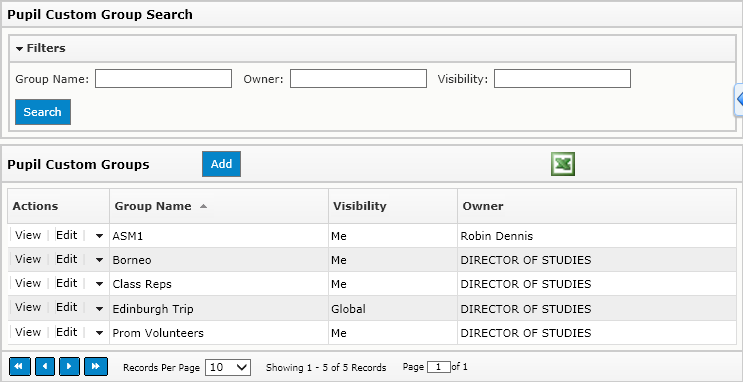743x382 pixels.
Task: Go to last page of records
Action: click(96, 367)
